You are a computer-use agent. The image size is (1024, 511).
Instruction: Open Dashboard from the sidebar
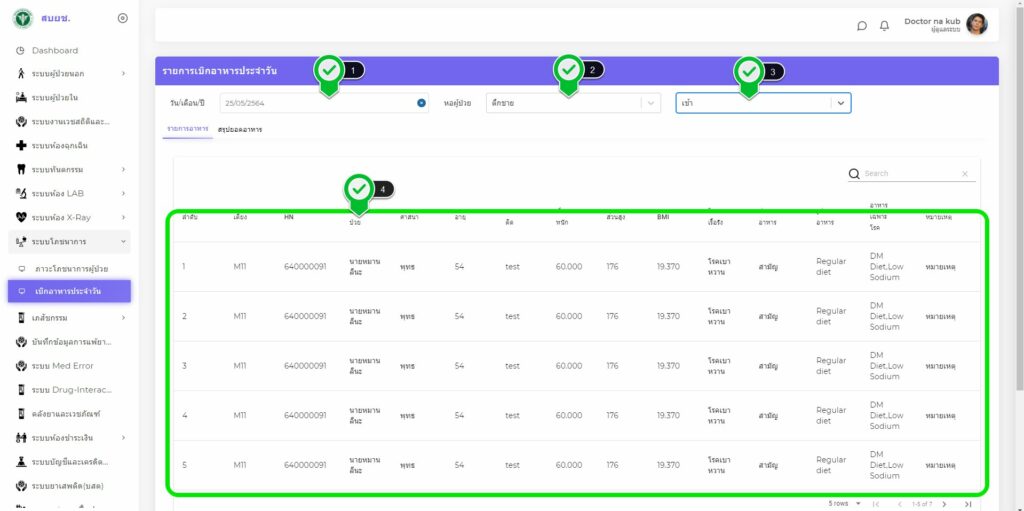point(55,50)
